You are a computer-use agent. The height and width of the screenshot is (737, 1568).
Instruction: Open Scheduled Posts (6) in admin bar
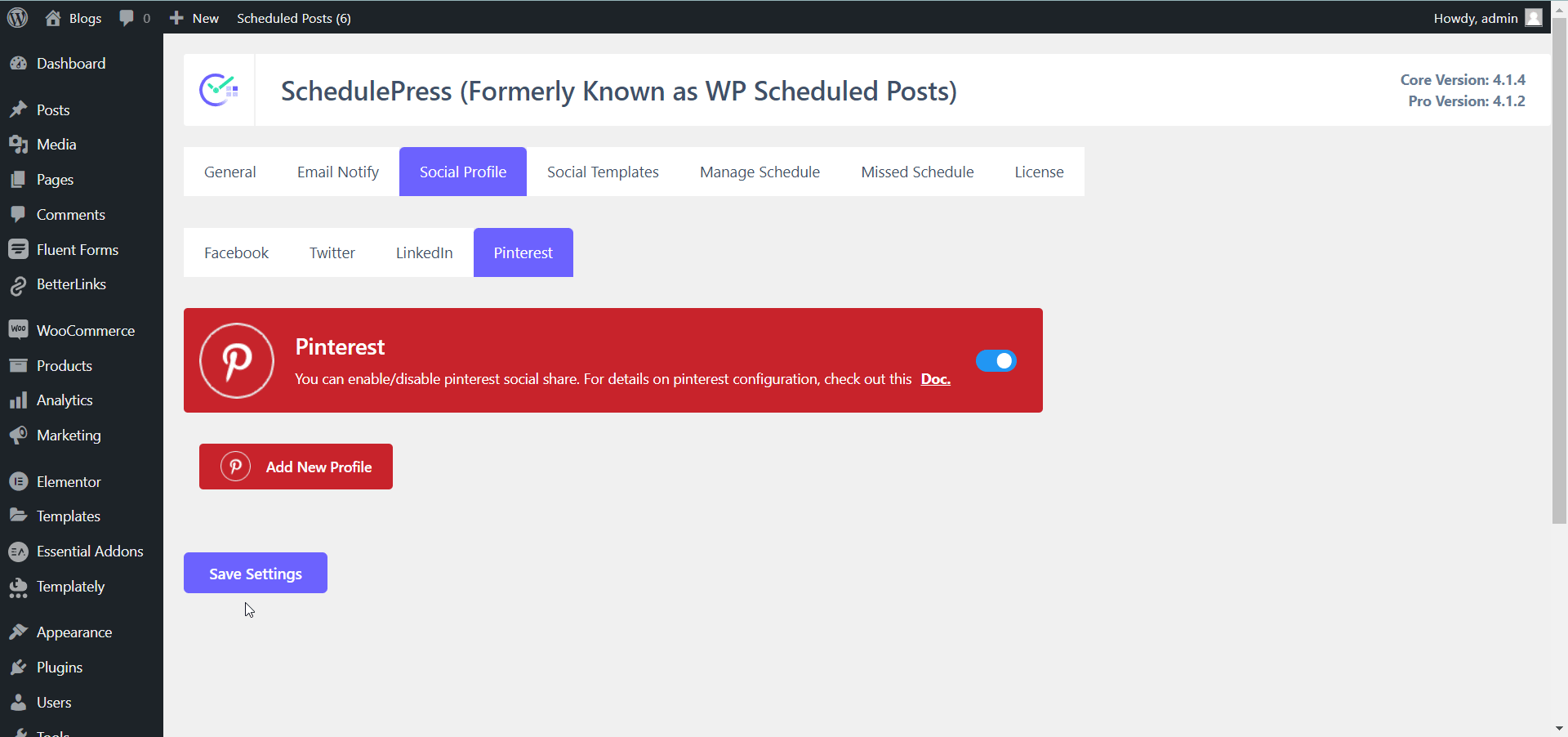click(x=294, y=18)
